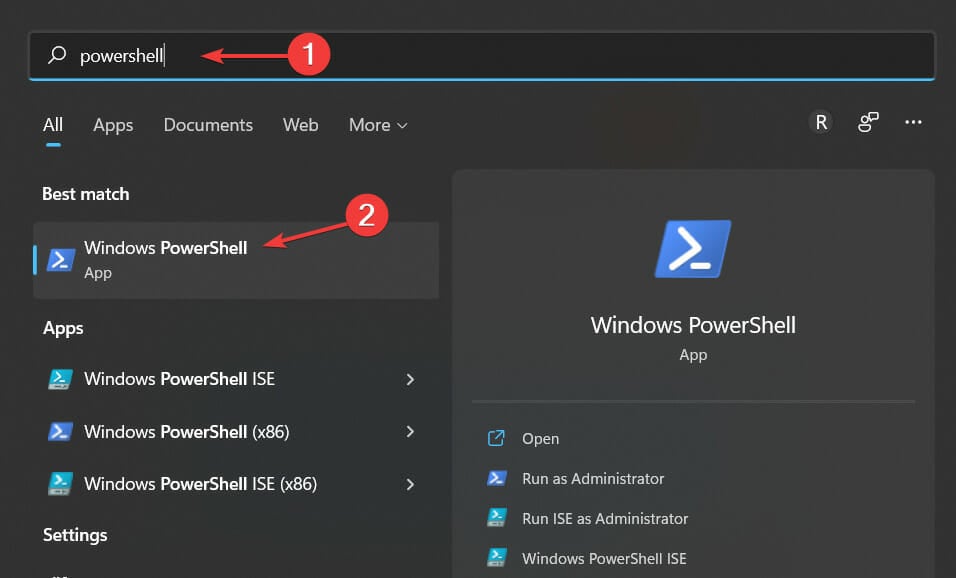Viewport: 956px width, 578px height.
Task: Click the powershell search text field
Action: point(482,55)
